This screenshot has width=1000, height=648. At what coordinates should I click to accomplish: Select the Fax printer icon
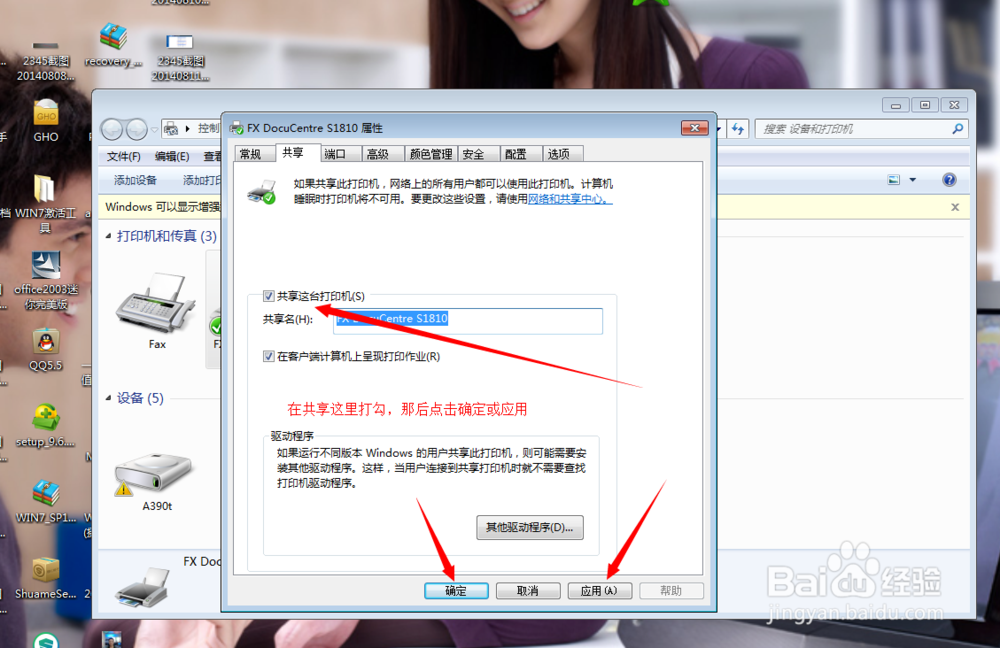click(x=156, y=305)
